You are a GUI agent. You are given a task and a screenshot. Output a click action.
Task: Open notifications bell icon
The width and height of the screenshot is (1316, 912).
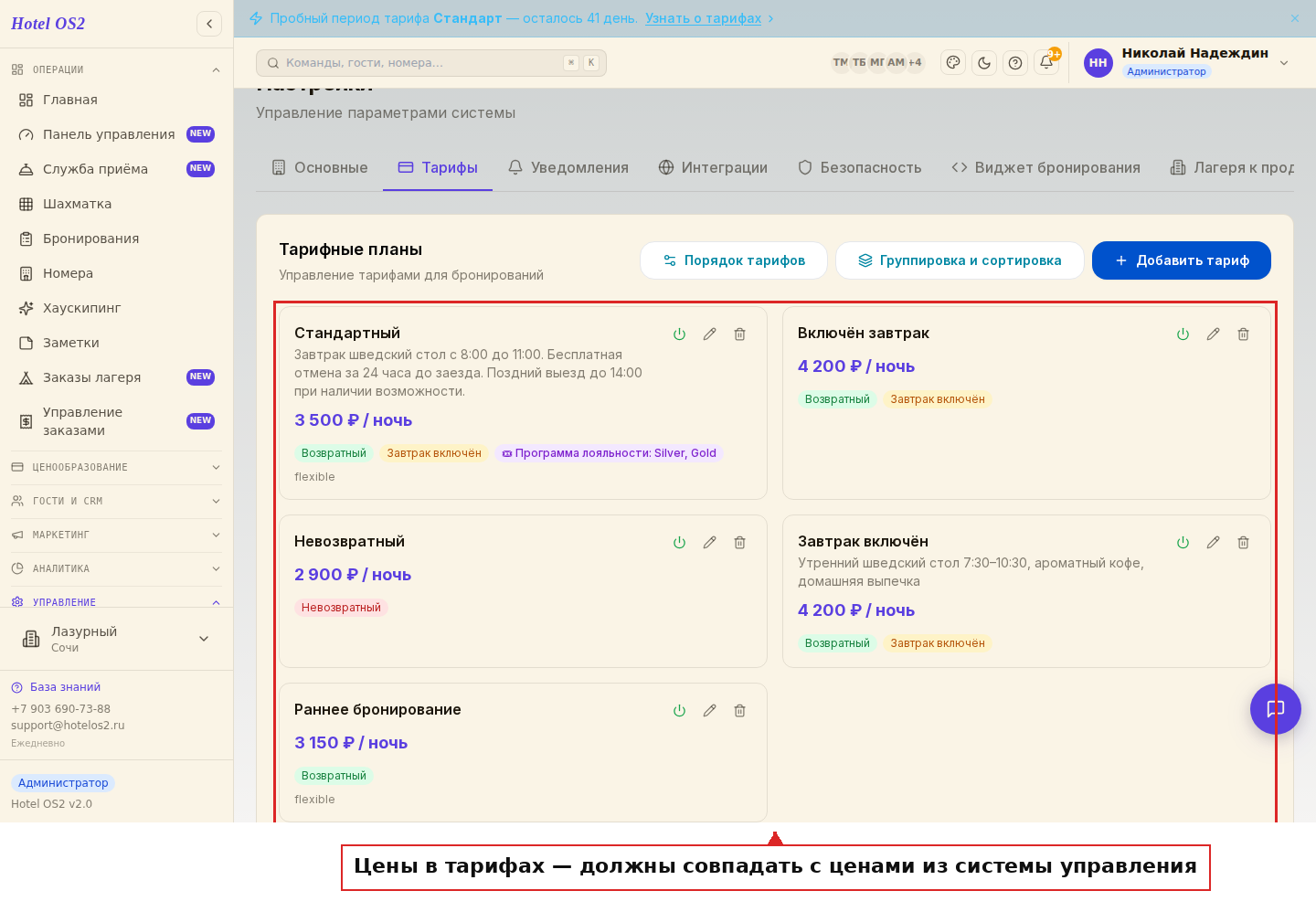(x=1046, y=63)
